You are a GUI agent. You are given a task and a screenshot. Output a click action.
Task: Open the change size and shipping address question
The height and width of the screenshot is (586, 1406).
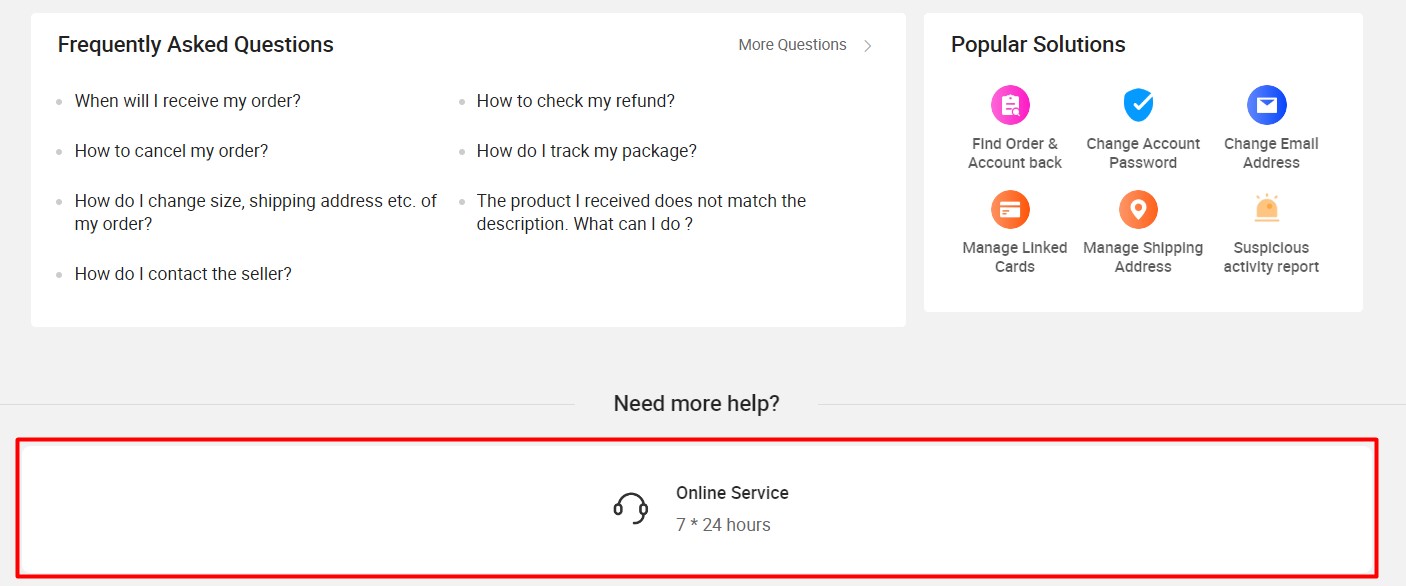click(255, 212)
